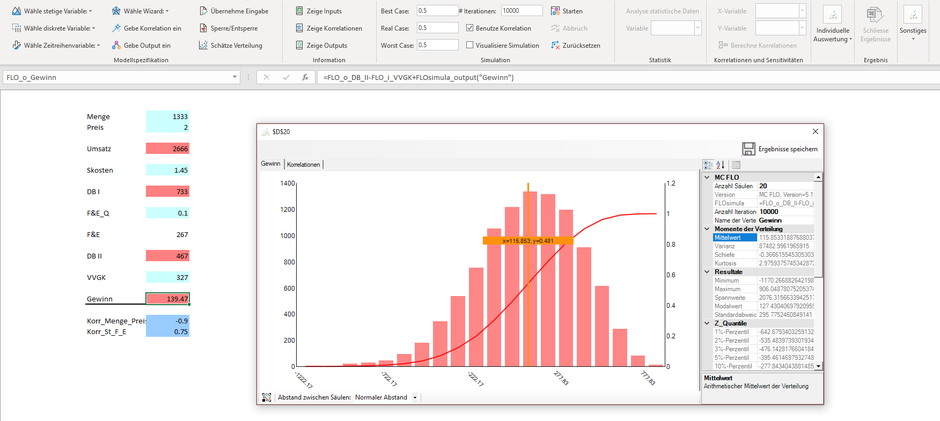This screenshot has height=421, width=940.
Task: Select the VVGK cell 327
Action: click(x=168, y=278)
